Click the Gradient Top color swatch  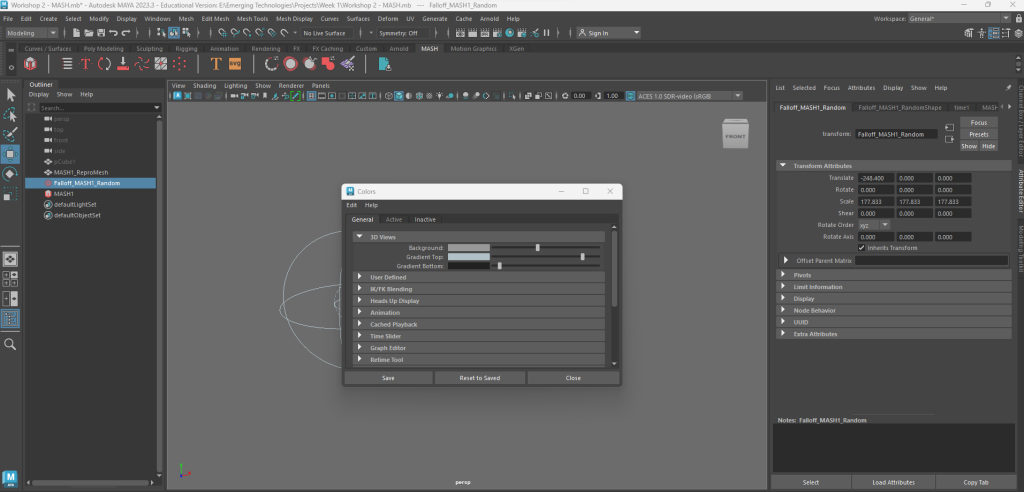pyautogui.click(x=468, y=257)
